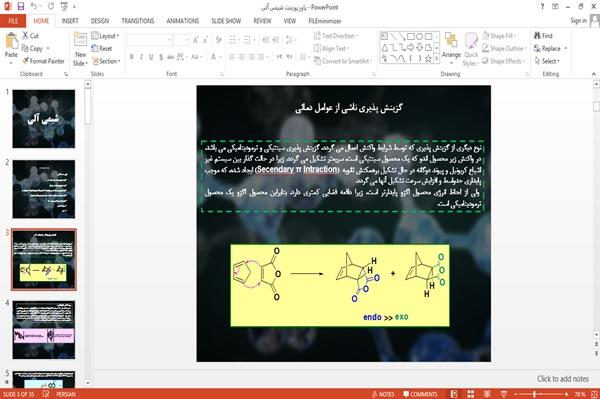Click the Redo repeat icon
600x399 pixels.
[x=51, y=7]
